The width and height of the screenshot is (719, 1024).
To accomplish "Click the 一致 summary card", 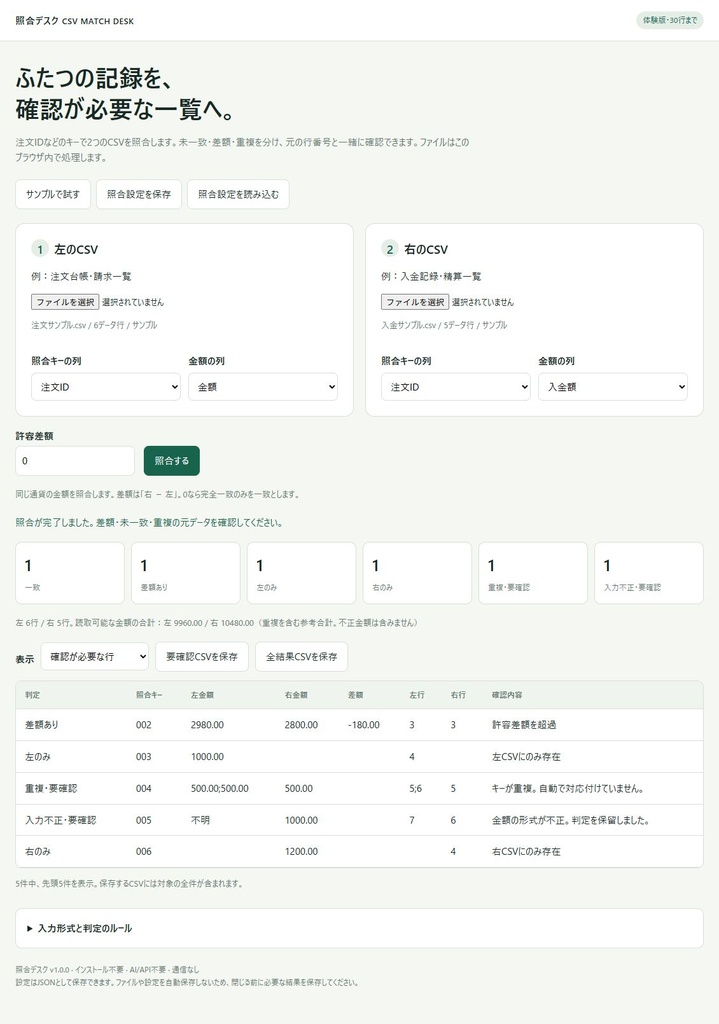I will pos(70,573).
